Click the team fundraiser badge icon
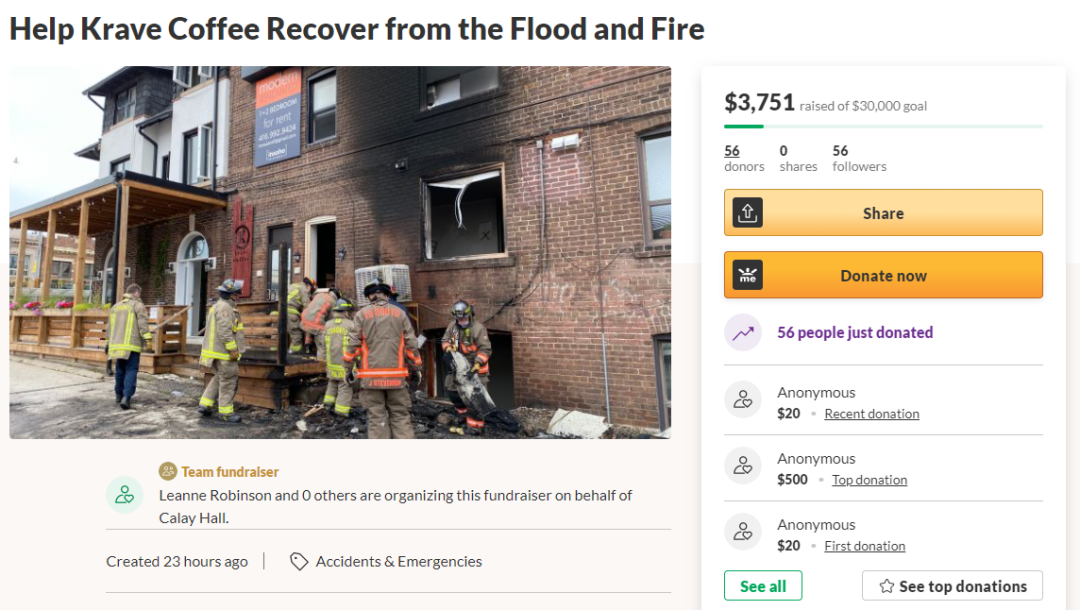Screen dimensions: 1080x610 pyautogui.click(x=168, y=471)
